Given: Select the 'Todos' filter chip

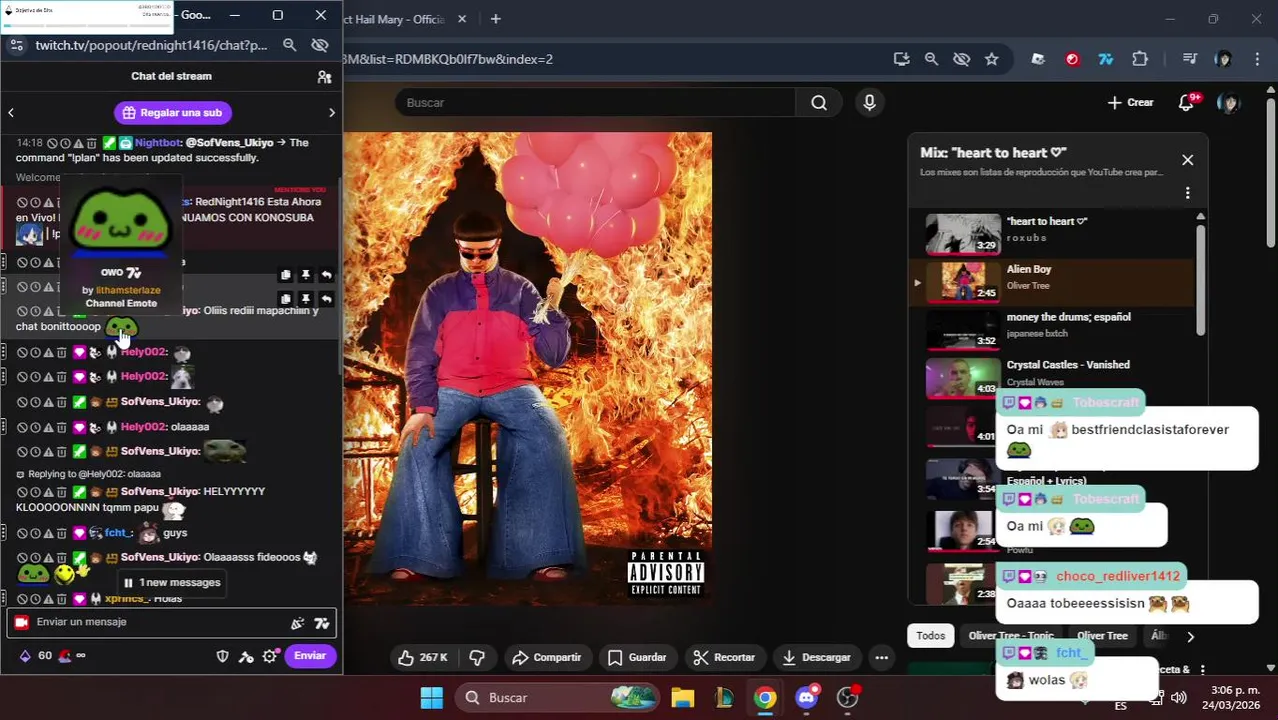Looking at the screenshot, I should click(x=930, y=636).
